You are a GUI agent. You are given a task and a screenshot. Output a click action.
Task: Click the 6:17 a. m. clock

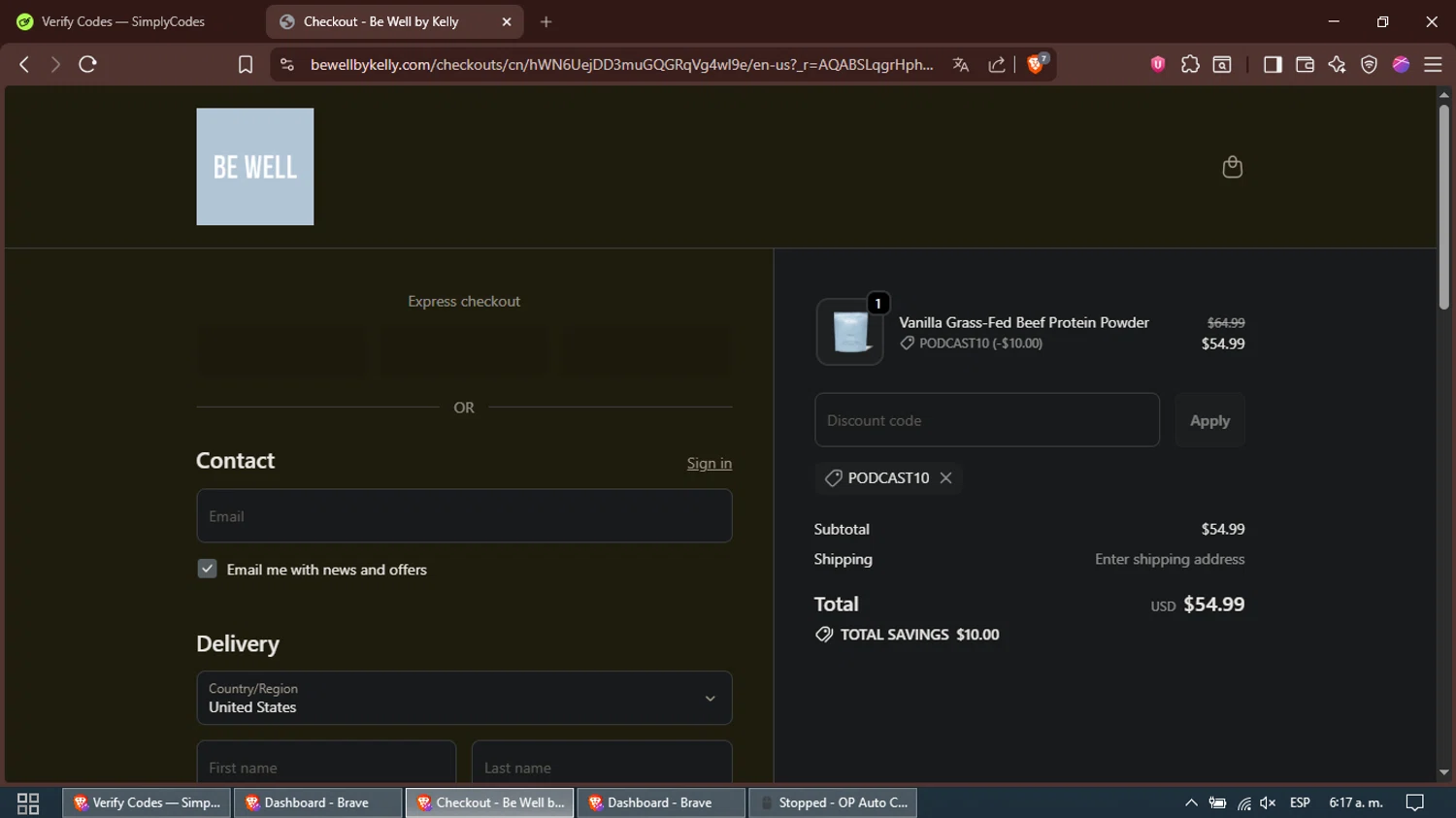point(1356,802)
